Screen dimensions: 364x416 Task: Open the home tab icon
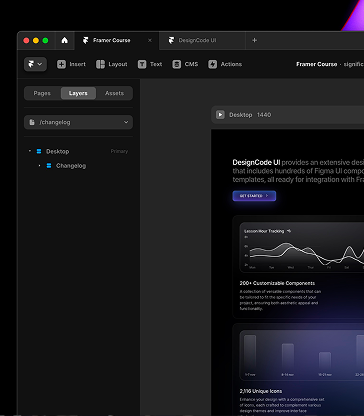[x=65, y=40]
